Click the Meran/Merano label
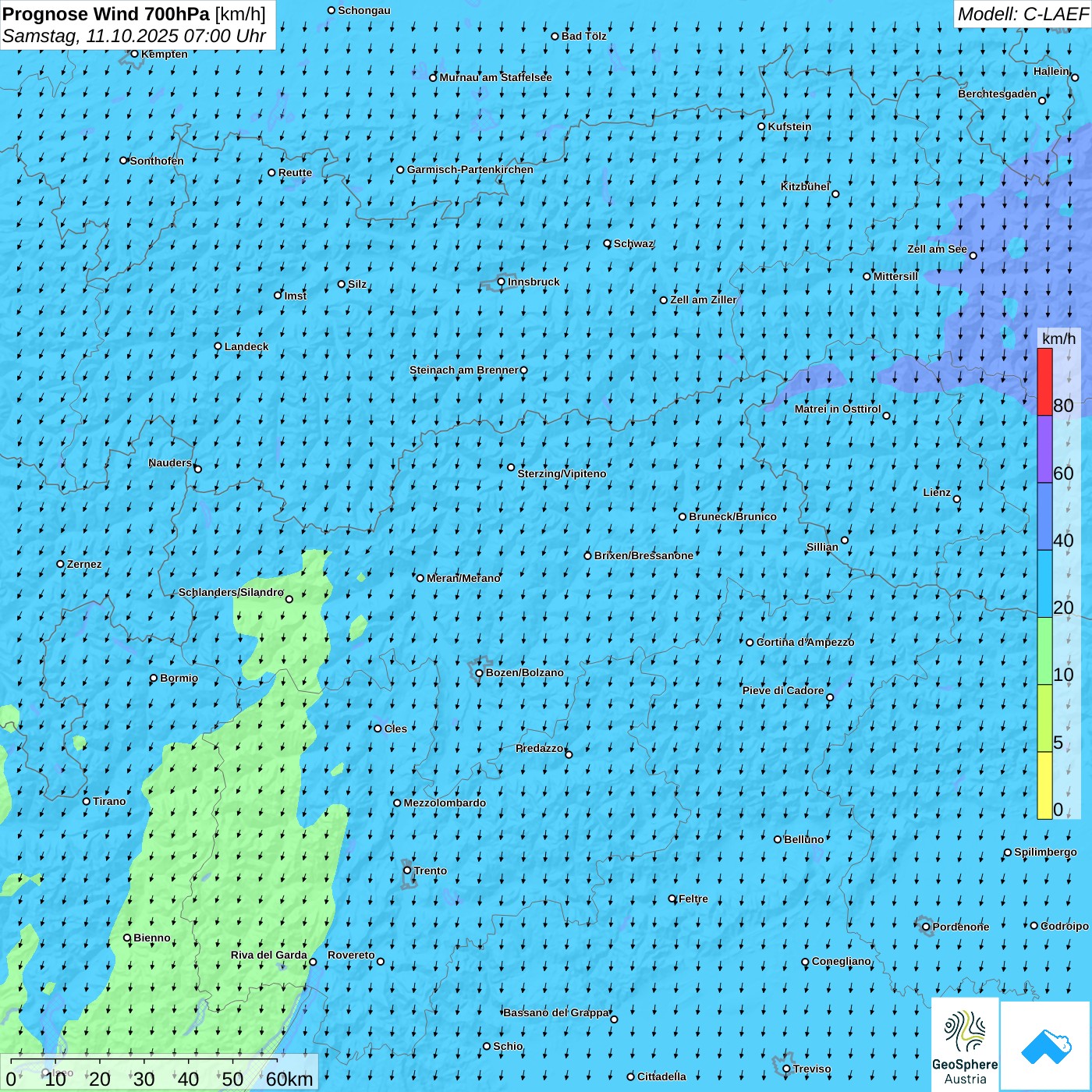Screen dimensions: 1092x1092 point(463,578)
